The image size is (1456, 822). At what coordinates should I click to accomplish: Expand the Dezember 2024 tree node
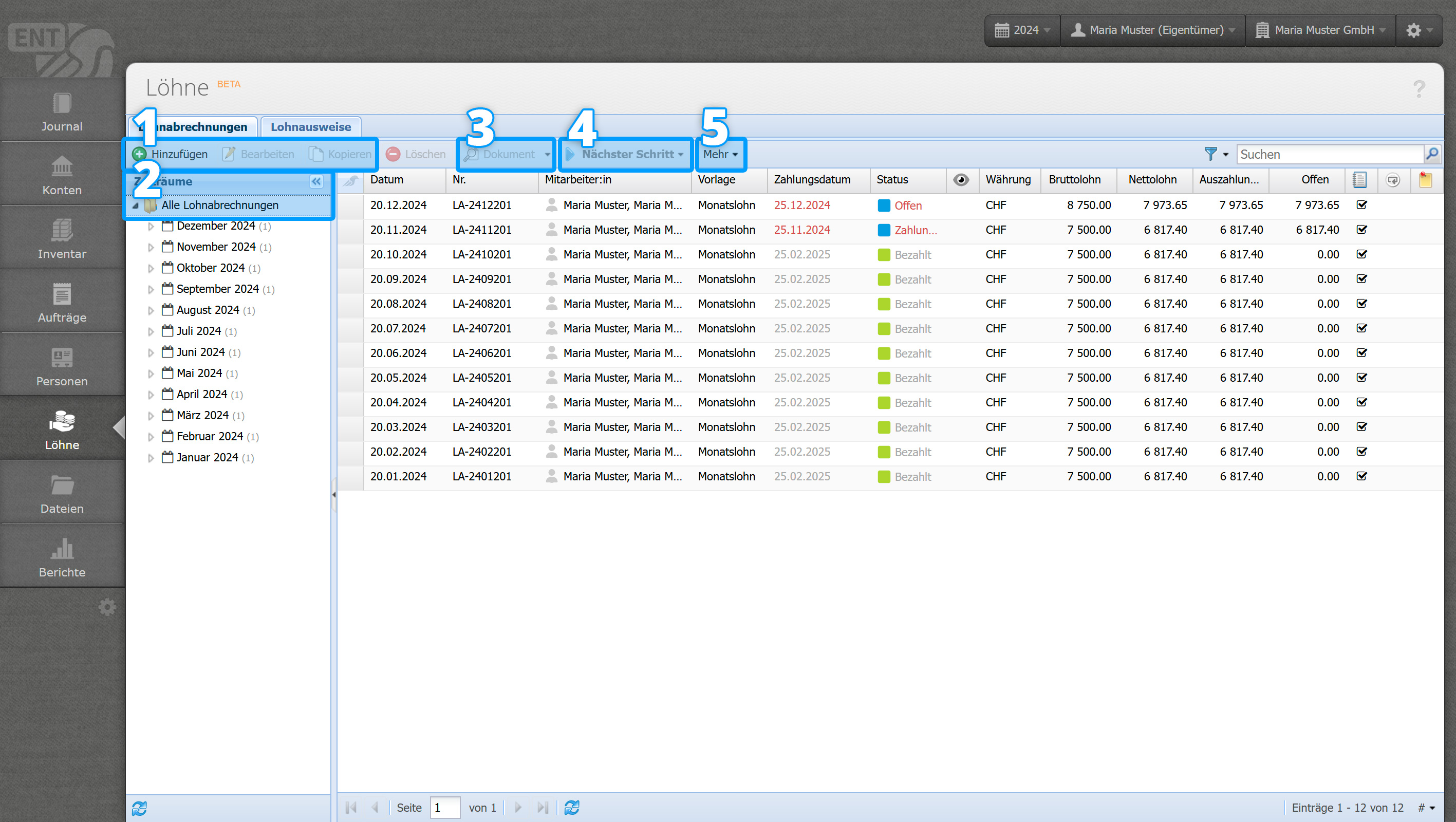click(x=151, y=226)
